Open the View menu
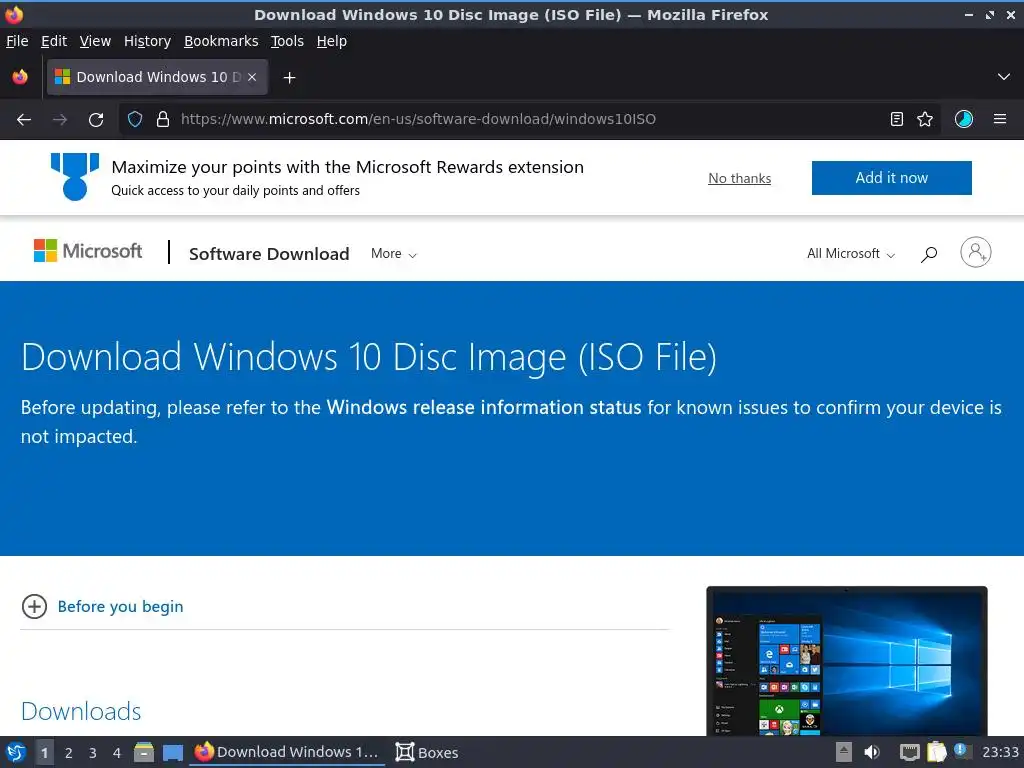The height and width of the screenshot is (768, 1024). click(x=95, y=41)
